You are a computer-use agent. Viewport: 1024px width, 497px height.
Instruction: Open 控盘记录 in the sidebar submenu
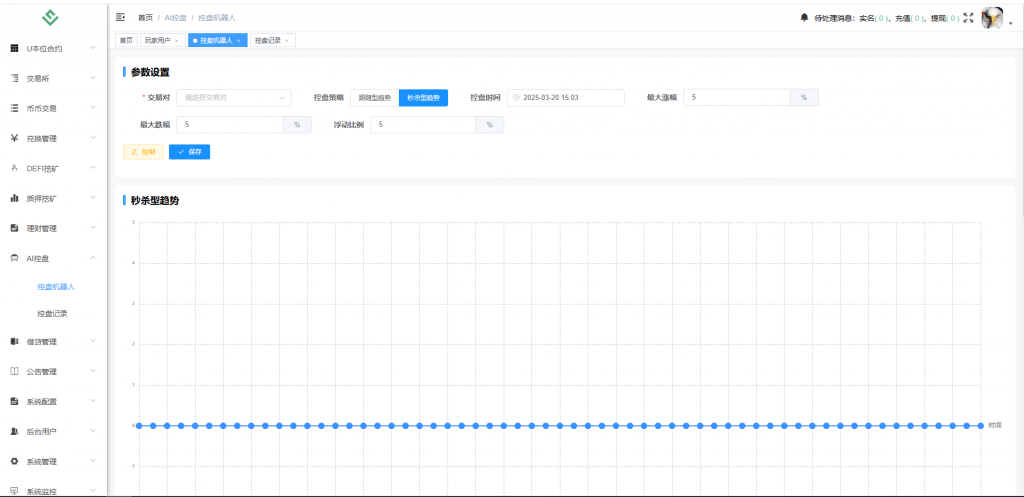[x=52, y=314]
